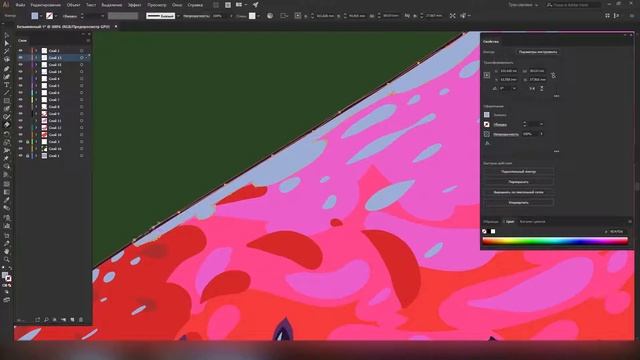640x360 pixels.
Task: Select the Line Segment tool
Action: coord(7,93)
